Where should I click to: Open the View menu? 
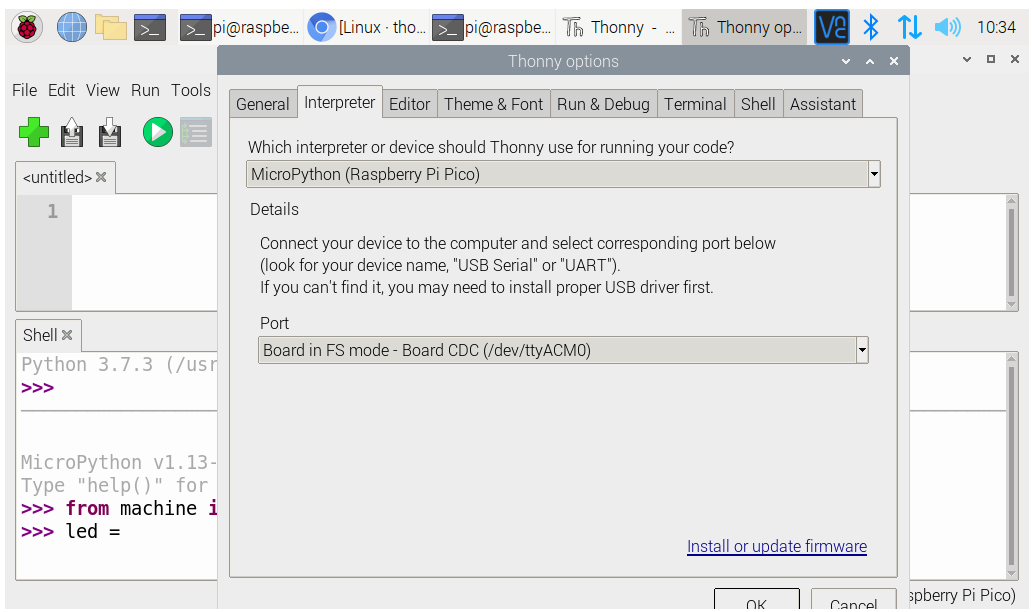click(103, 90)
